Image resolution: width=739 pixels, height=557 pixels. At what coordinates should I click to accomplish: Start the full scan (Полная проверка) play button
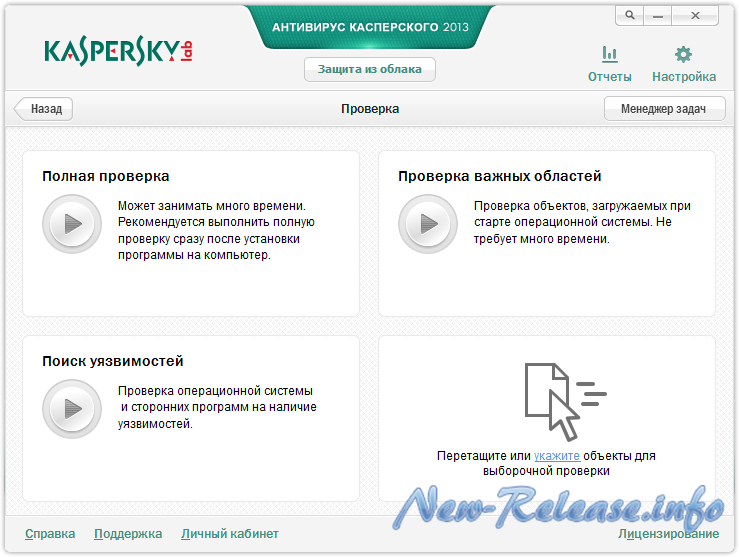tap(72, 224)
